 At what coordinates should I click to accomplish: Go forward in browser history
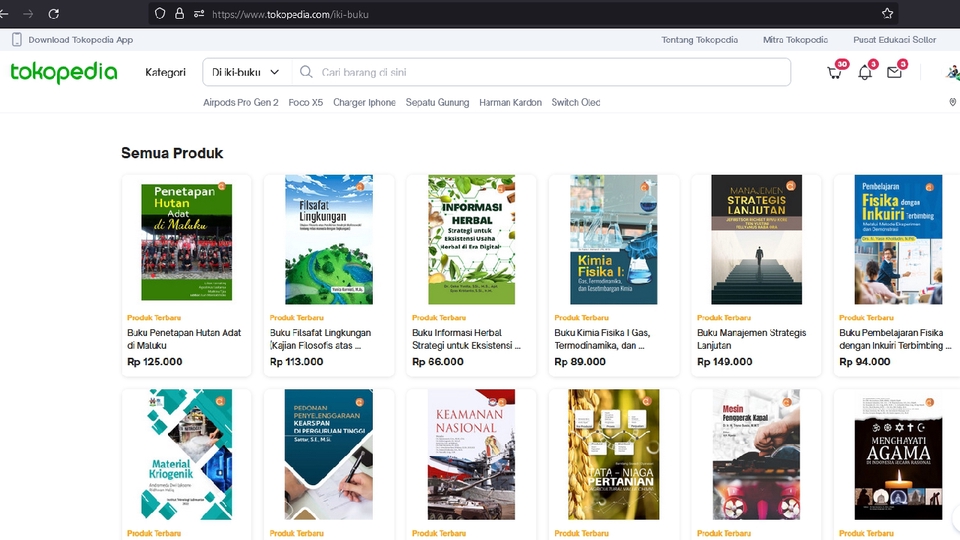[x=28, y=13]
